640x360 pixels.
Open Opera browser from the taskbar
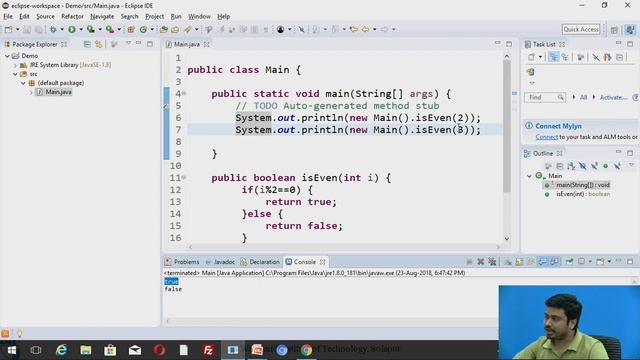pyautogui.click(x=160, y=350)
